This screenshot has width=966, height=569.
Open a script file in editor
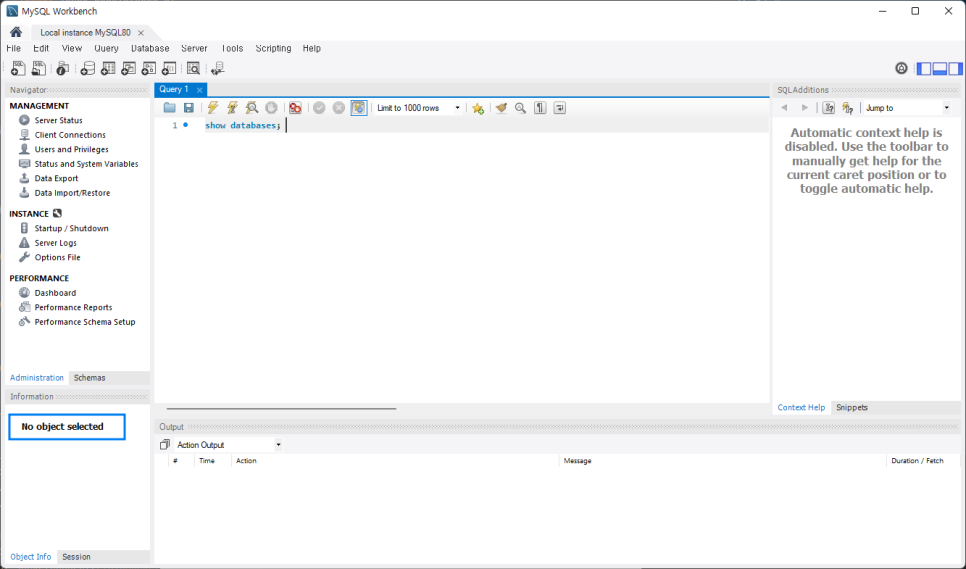[169, 108]
